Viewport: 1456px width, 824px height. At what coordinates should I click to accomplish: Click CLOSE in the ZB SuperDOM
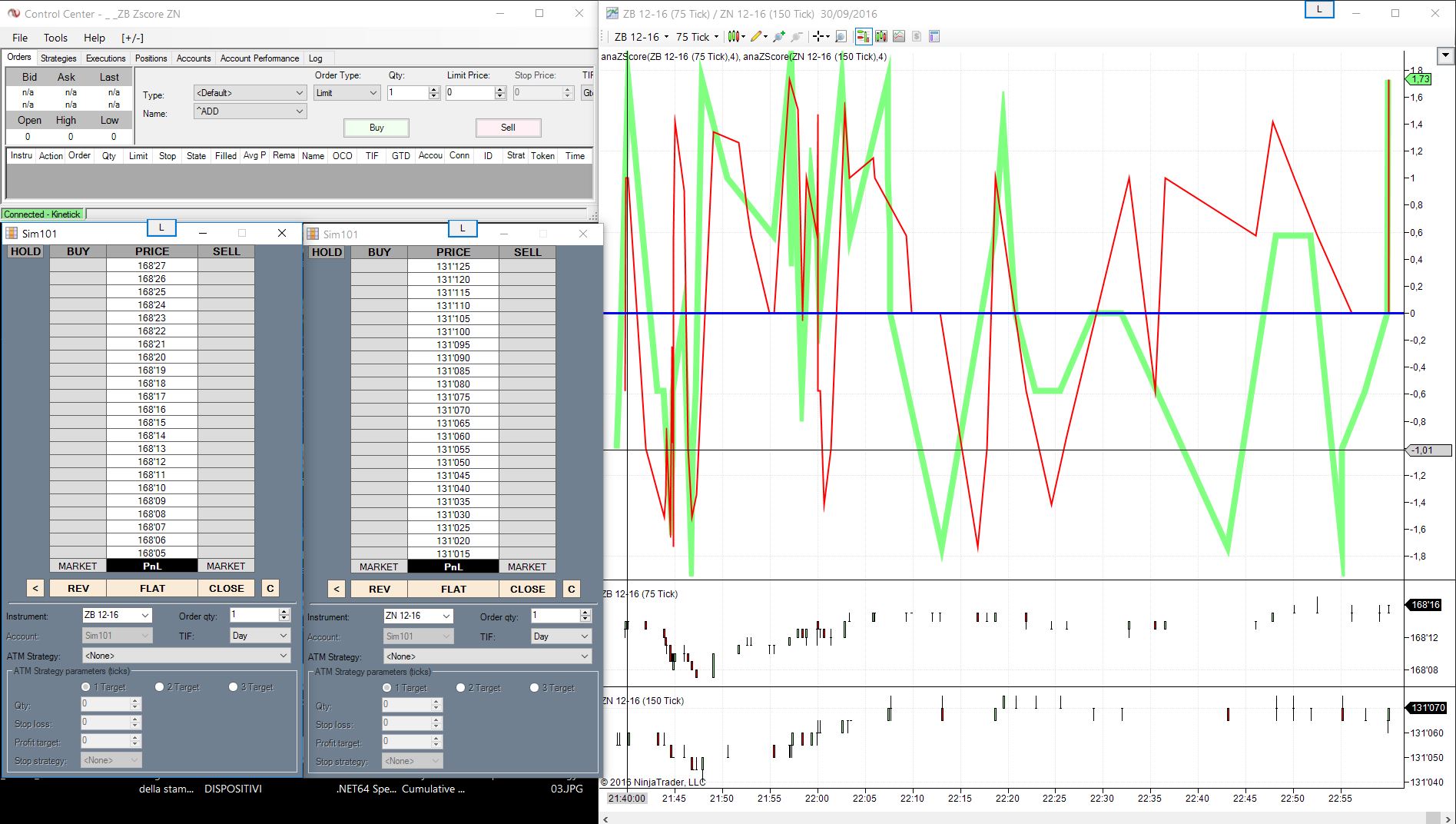226,588
